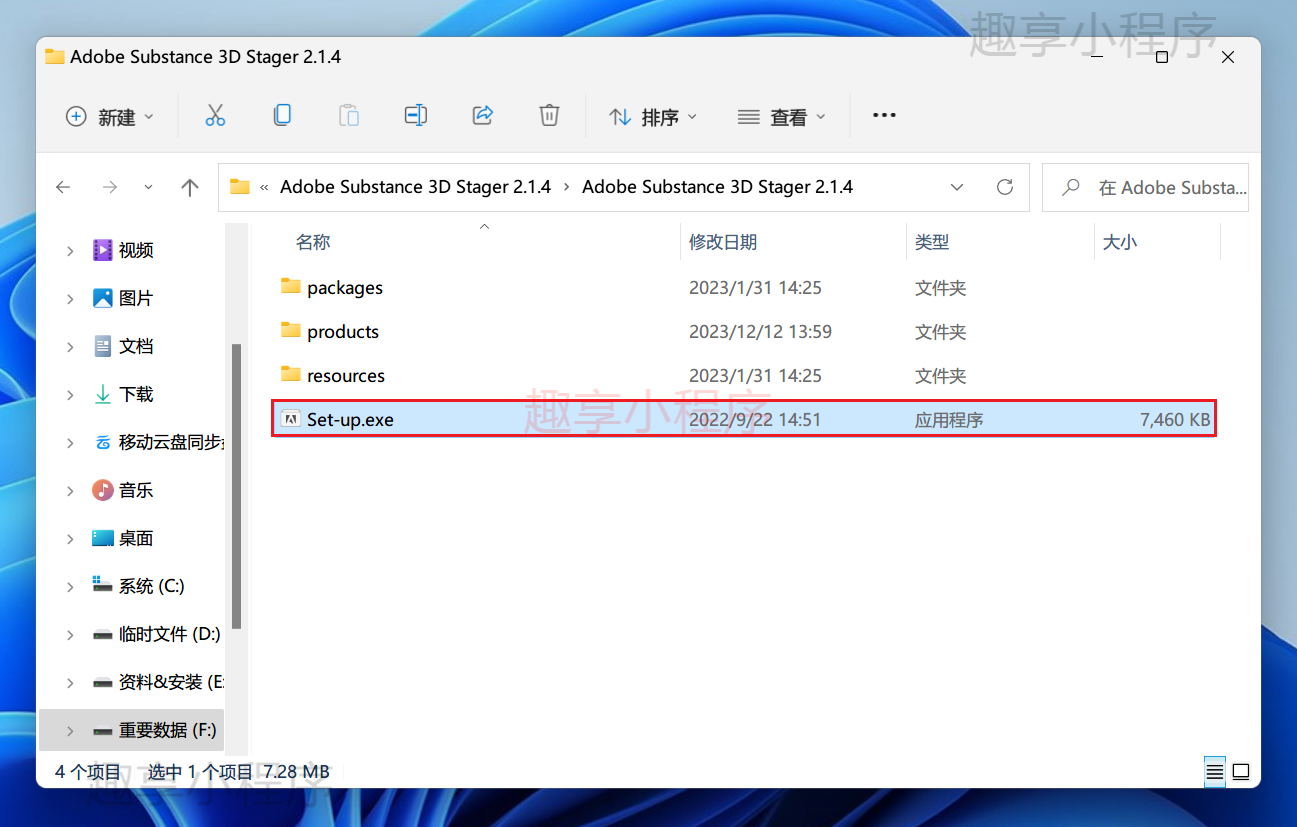Expand the 资料&安装 (E:) drive node
This screenshot has width=1297, height=827.
[x=70, y=683]
